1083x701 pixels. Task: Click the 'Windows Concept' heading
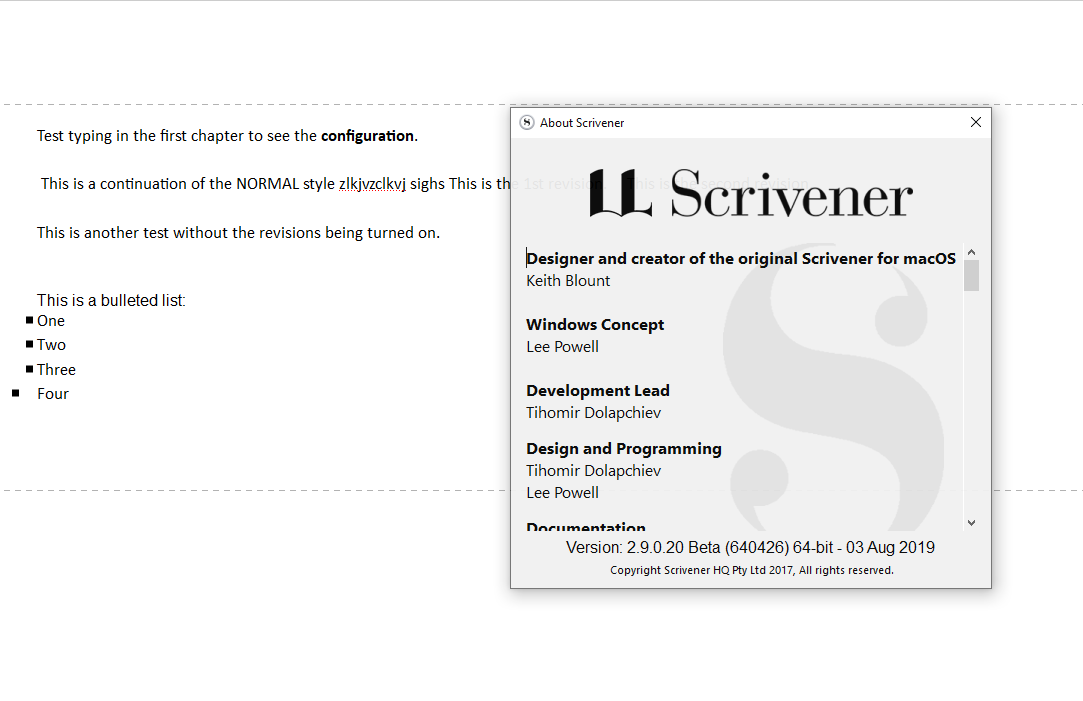pos(595,325)
